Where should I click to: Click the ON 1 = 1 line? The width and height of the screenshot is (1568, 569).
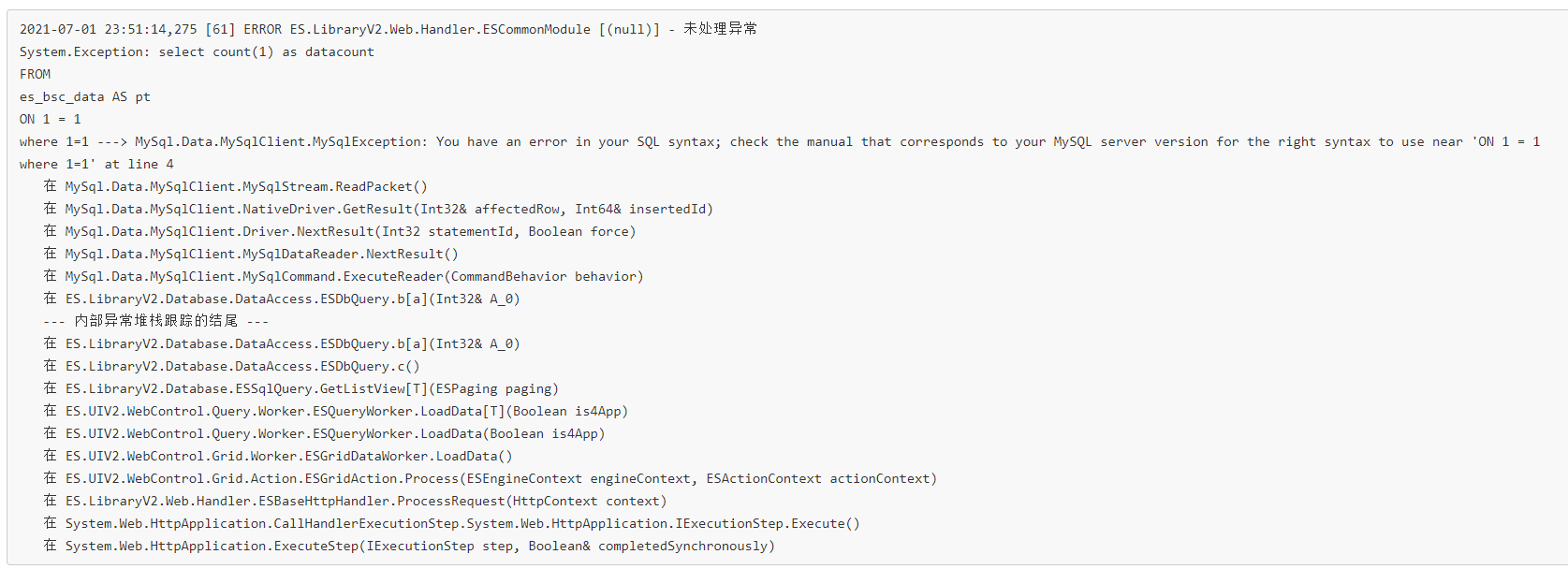51,119
